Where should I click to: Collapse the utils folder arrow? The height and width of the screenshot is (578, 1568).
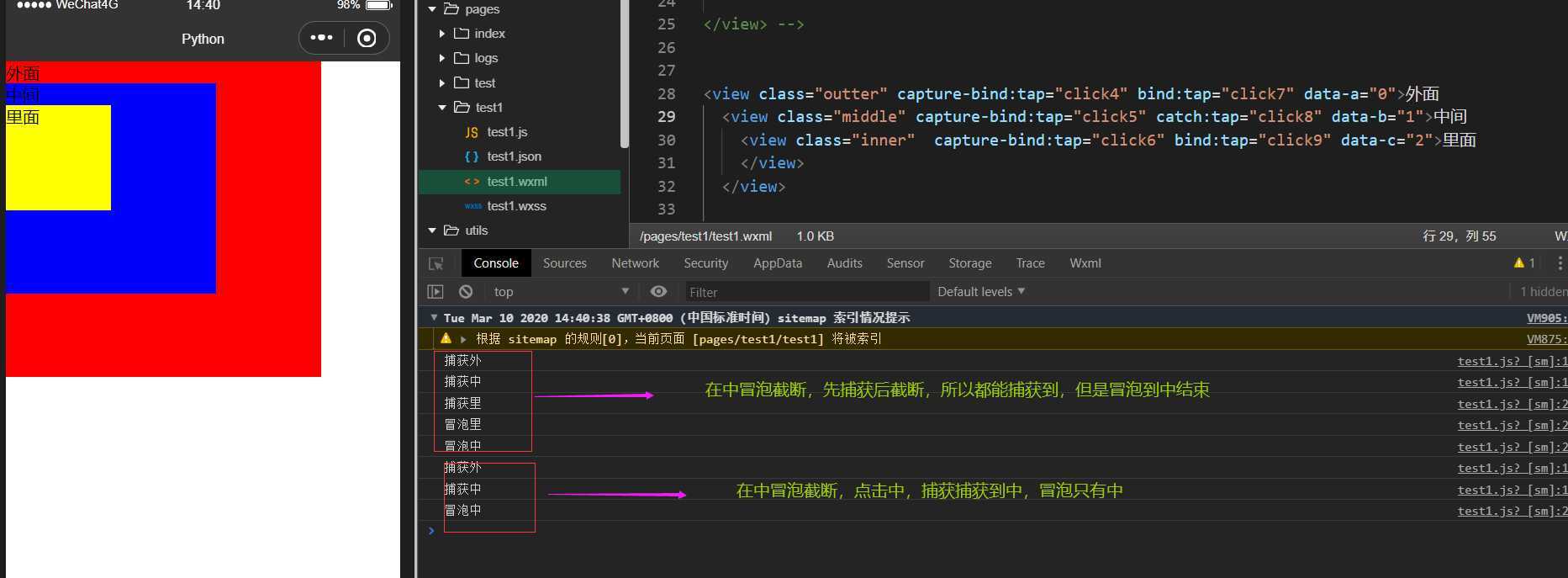(432, 231)
